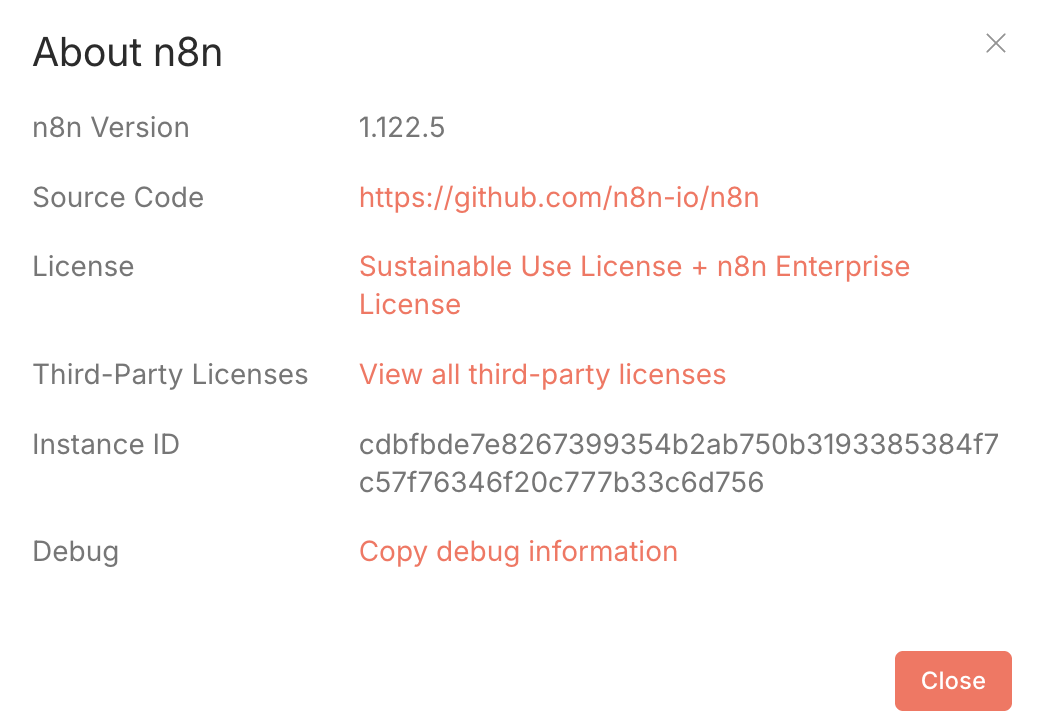Click the wrapped "License" word of the license link

point(410,305)
